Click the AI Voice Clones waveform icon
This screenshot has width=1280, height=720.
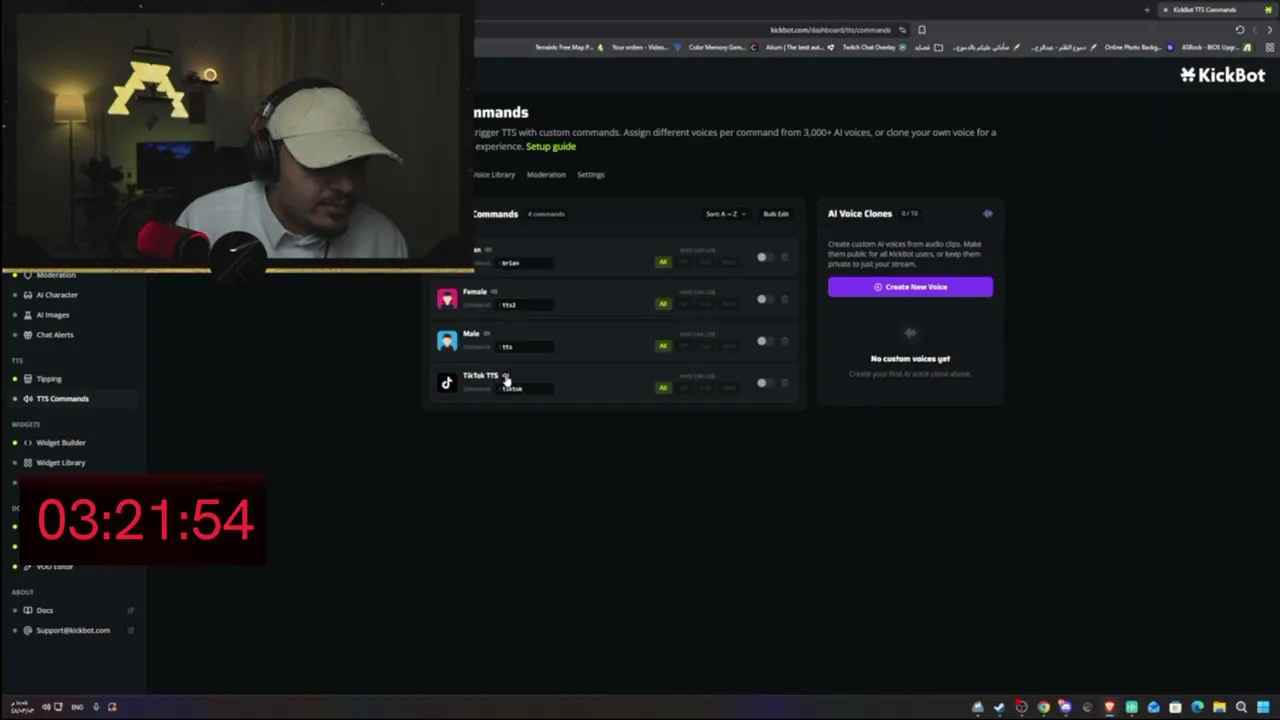click(x=987, y=213)
